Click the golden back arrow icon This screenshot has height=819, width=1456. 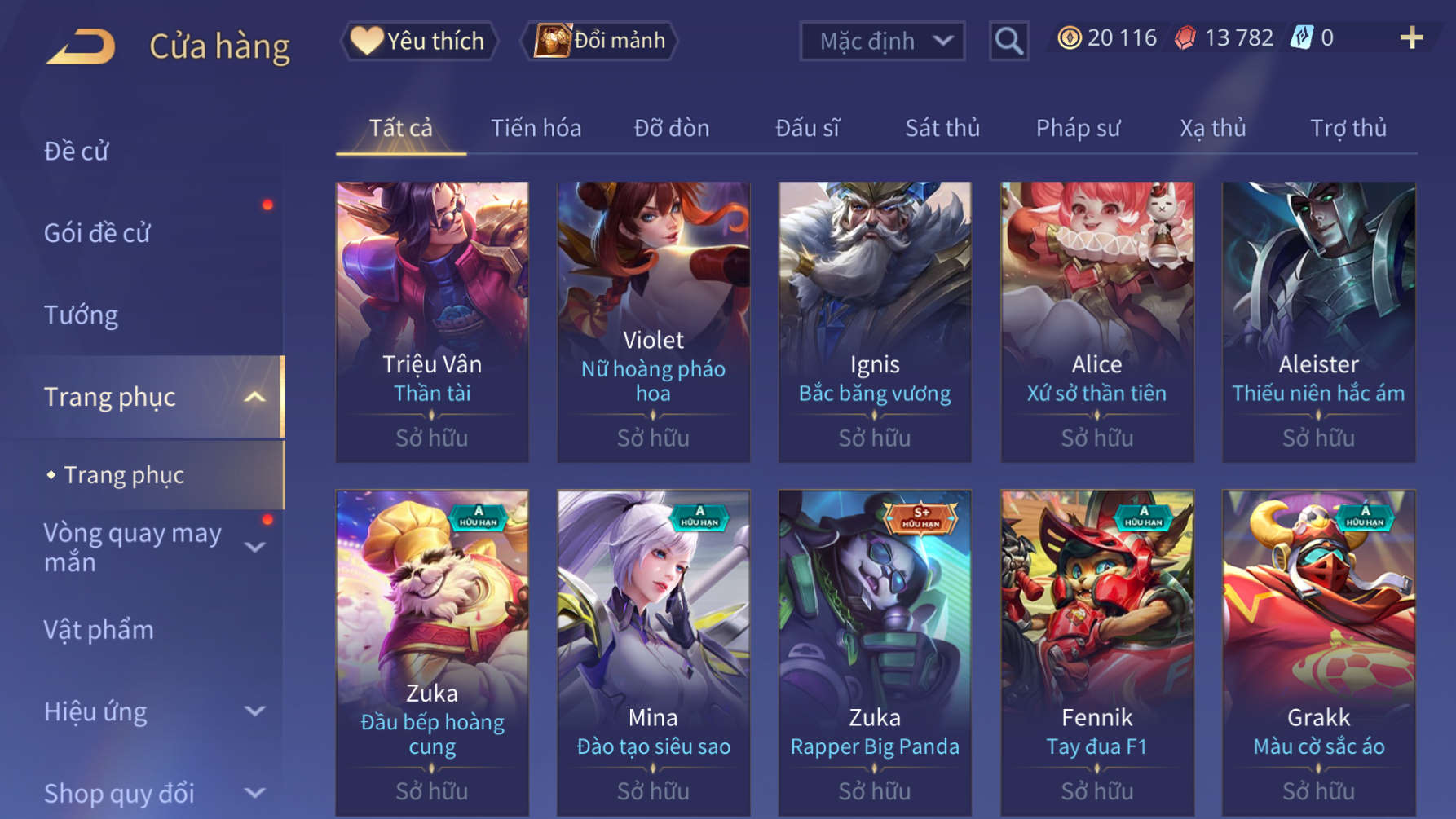point(82,46)
